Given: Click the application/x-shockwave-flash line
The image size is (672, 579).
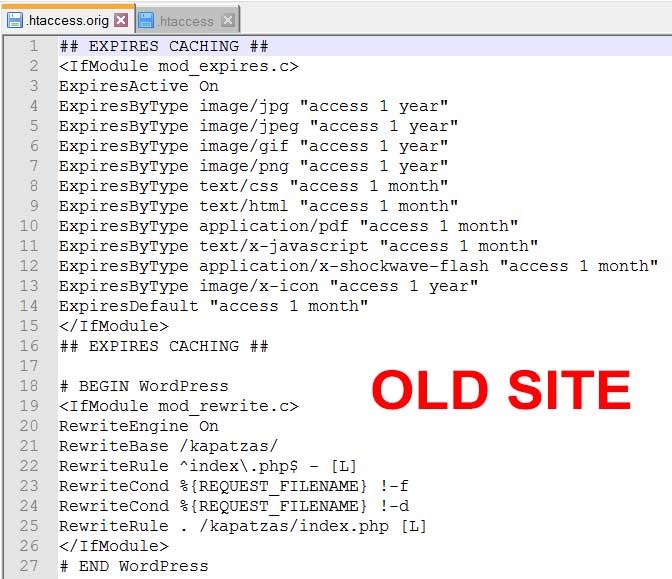Looking at the screenshot, I should [x=358, y=266].
